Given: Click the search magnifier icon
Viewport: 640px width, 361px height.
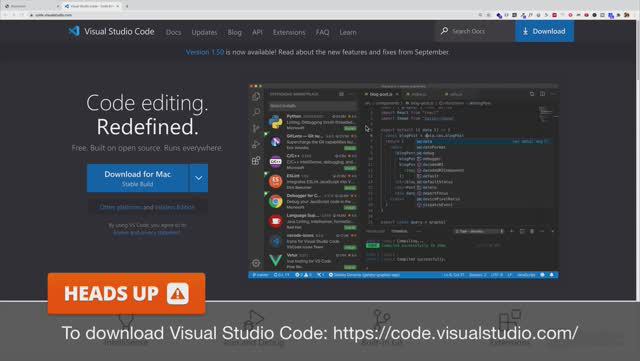Looking at the screenshot, I should (x=444, y=31).
